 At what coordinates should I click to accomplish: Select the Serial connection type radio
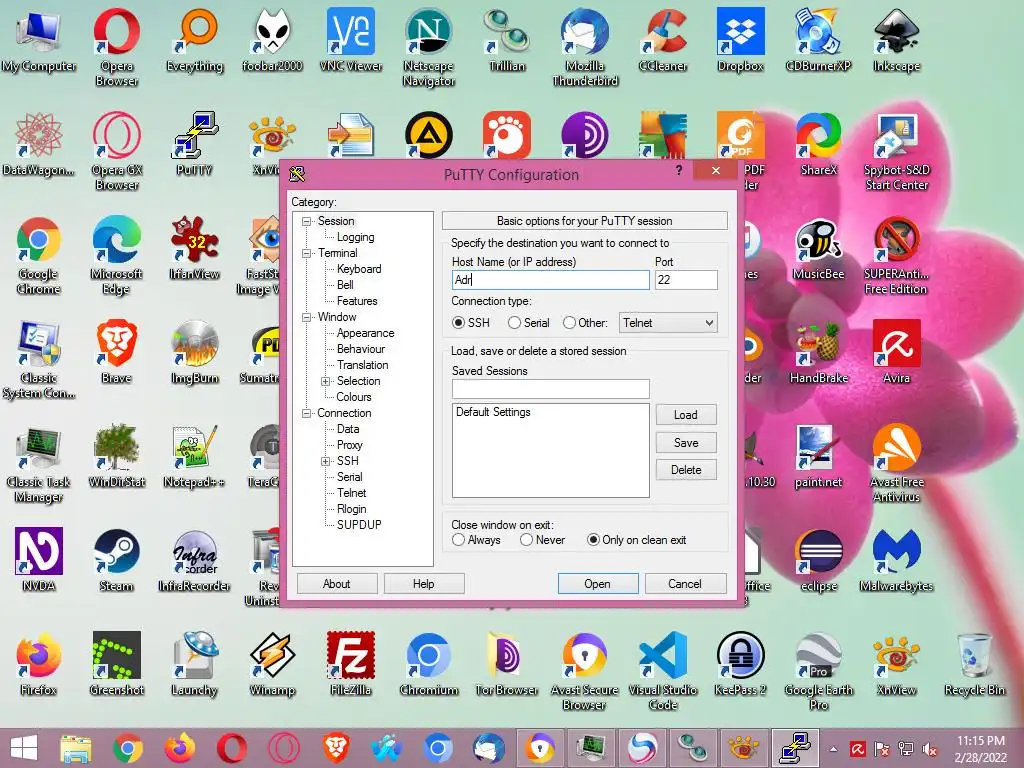(515, 323)
